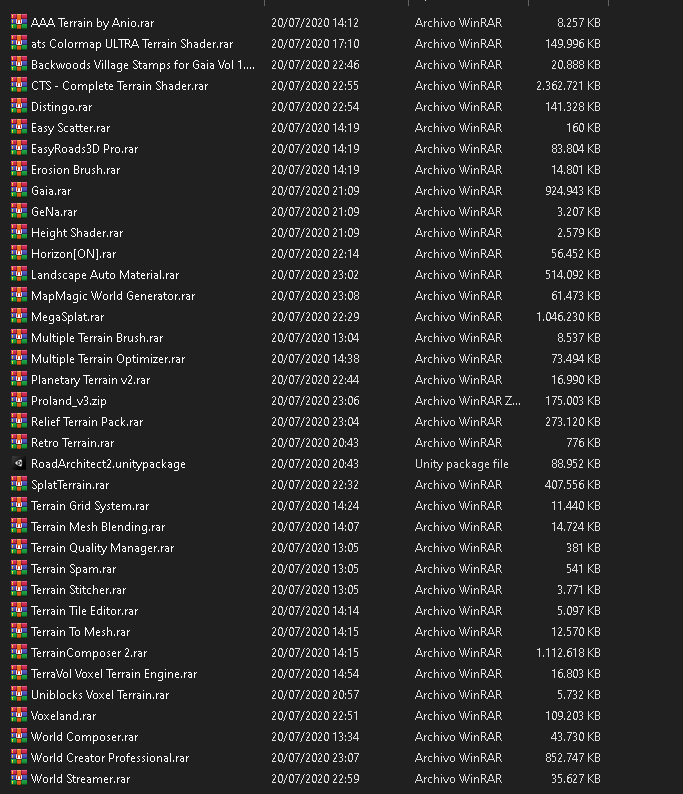The width and height of the screenshot is (683, 794).
Task: Click the Unity icon beside RoadArchitect2.unitypackage
Action: click(19, 463)
